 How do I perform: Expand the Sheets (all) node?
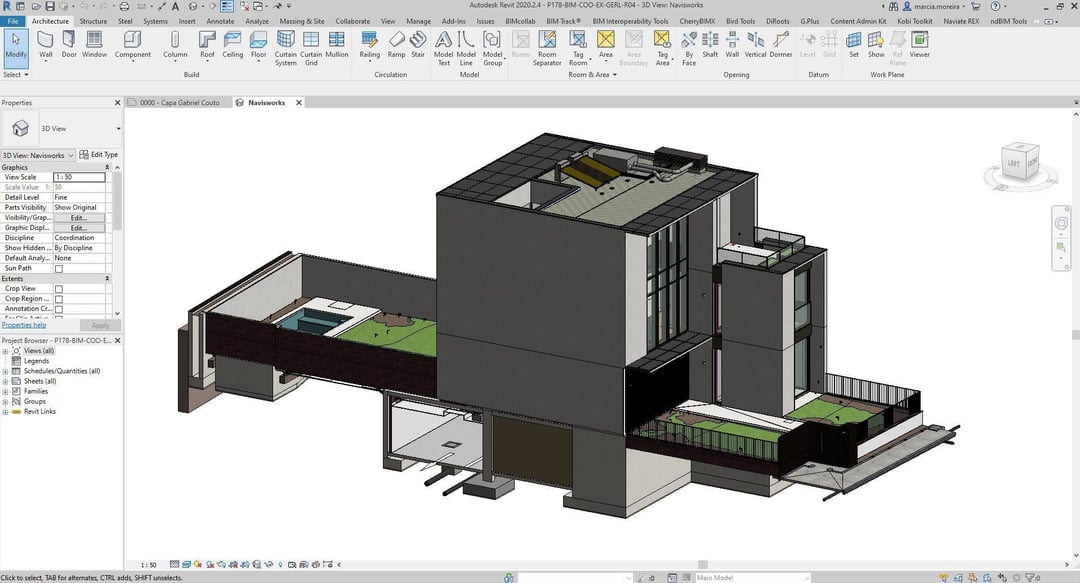pos(6,382)
